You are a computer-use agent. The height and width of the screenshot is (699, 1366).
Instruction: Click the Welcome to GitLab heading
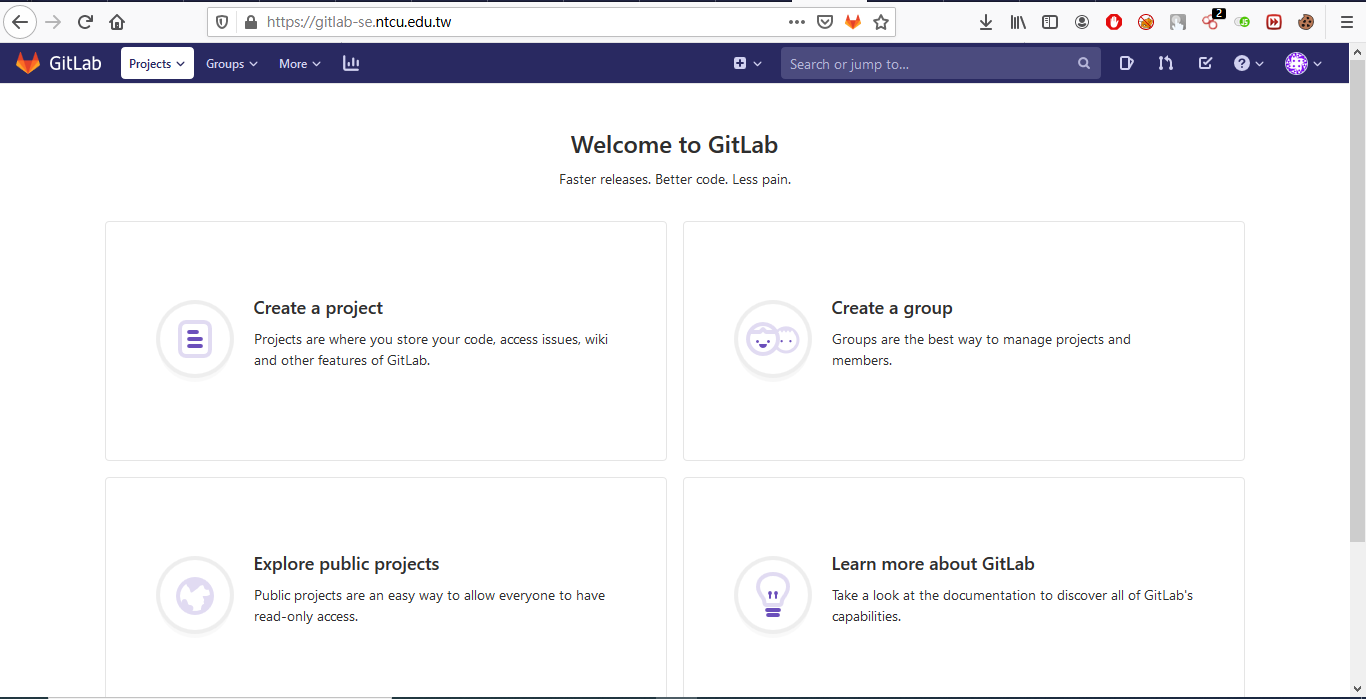[674, 145]
